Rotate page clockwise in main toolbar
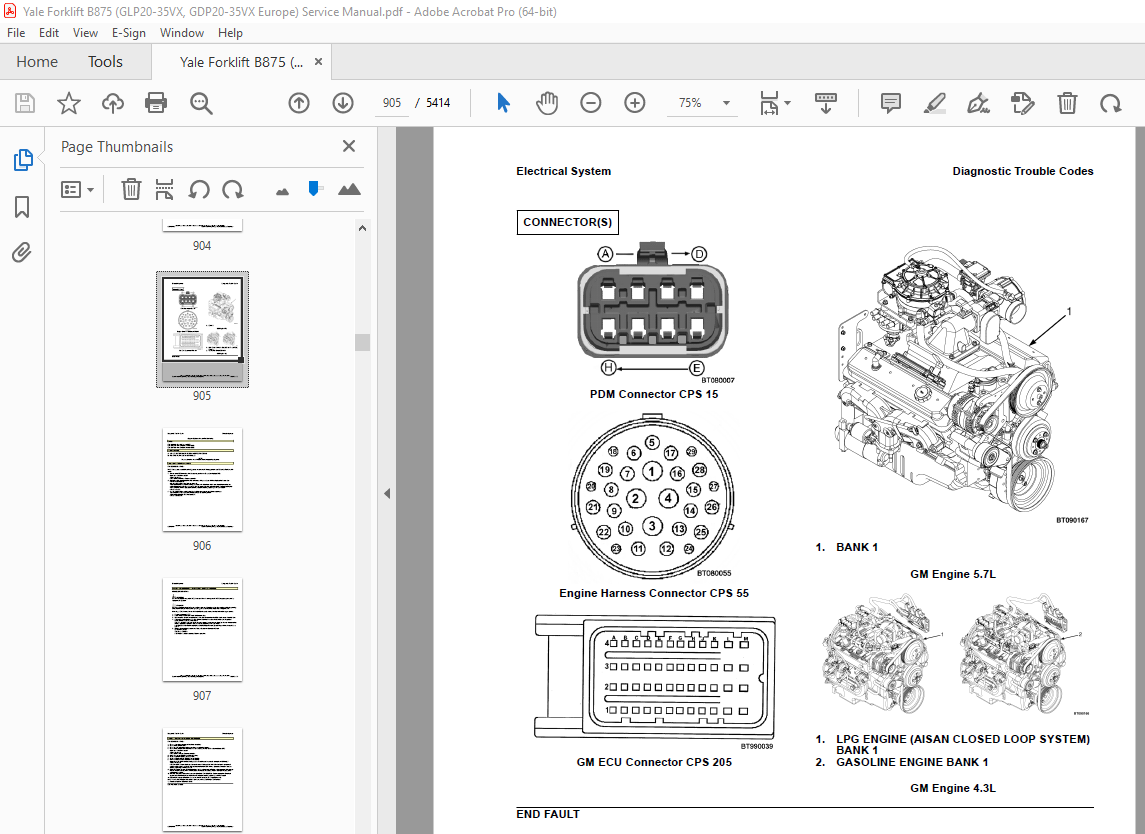This screenshot has width=1145, height=834. click(1111, 103)
